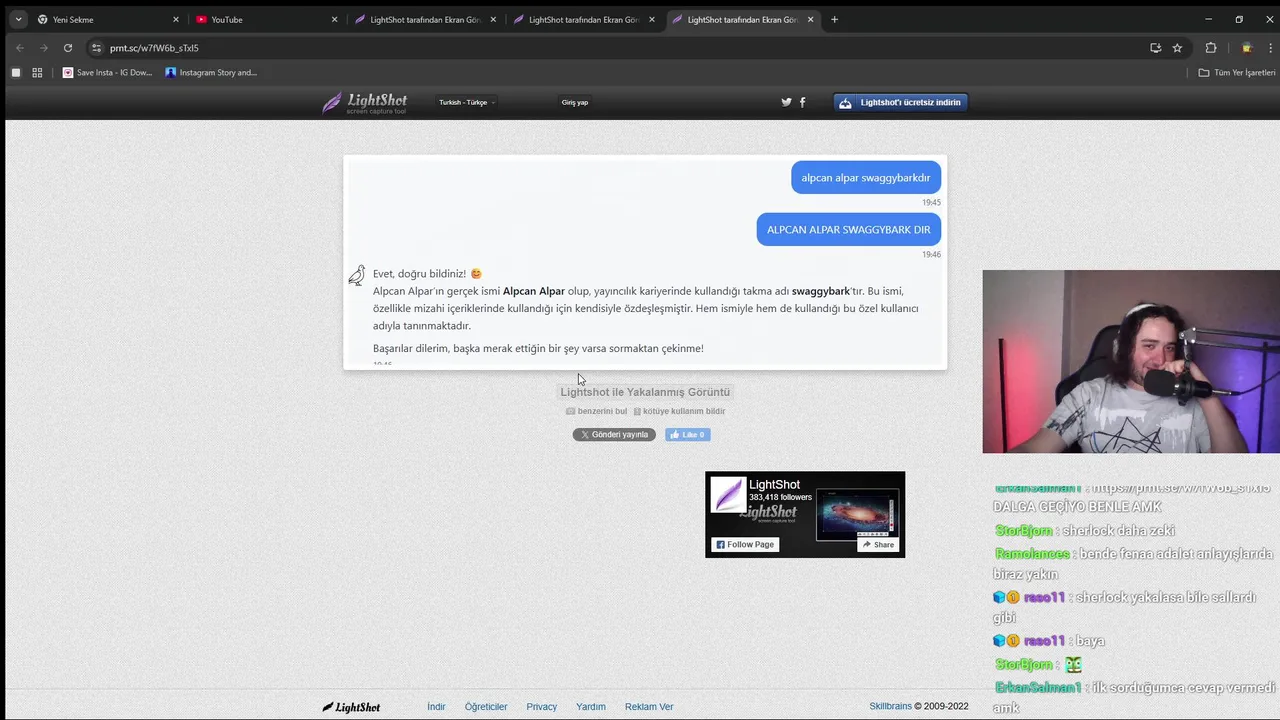The width and height of the screenshot is (1280, 720).
Task: Click the Facebook Like button
Action: pyautogui.click(x=688, y=434)
